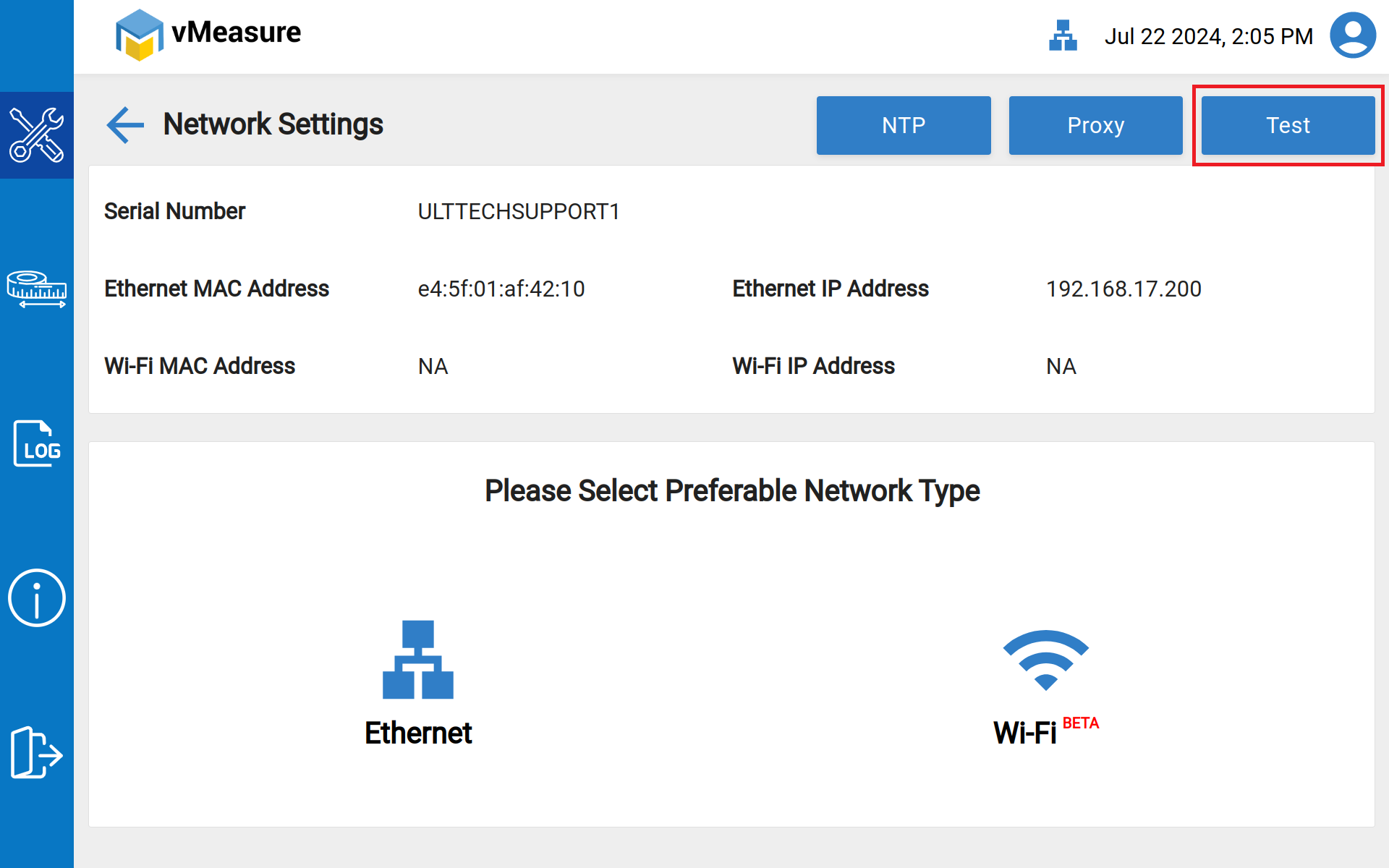Viewport: 1389px width, 868px height.
Task: Click the vMeasure cube logo
Action: tap(139, 35)
